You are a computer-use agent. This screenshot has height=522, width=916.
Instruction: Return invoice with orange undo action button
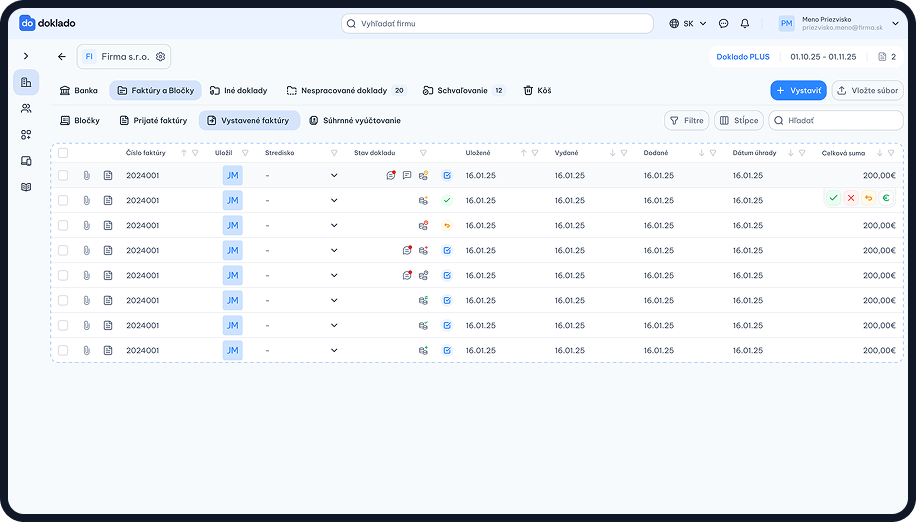(869, 198)
